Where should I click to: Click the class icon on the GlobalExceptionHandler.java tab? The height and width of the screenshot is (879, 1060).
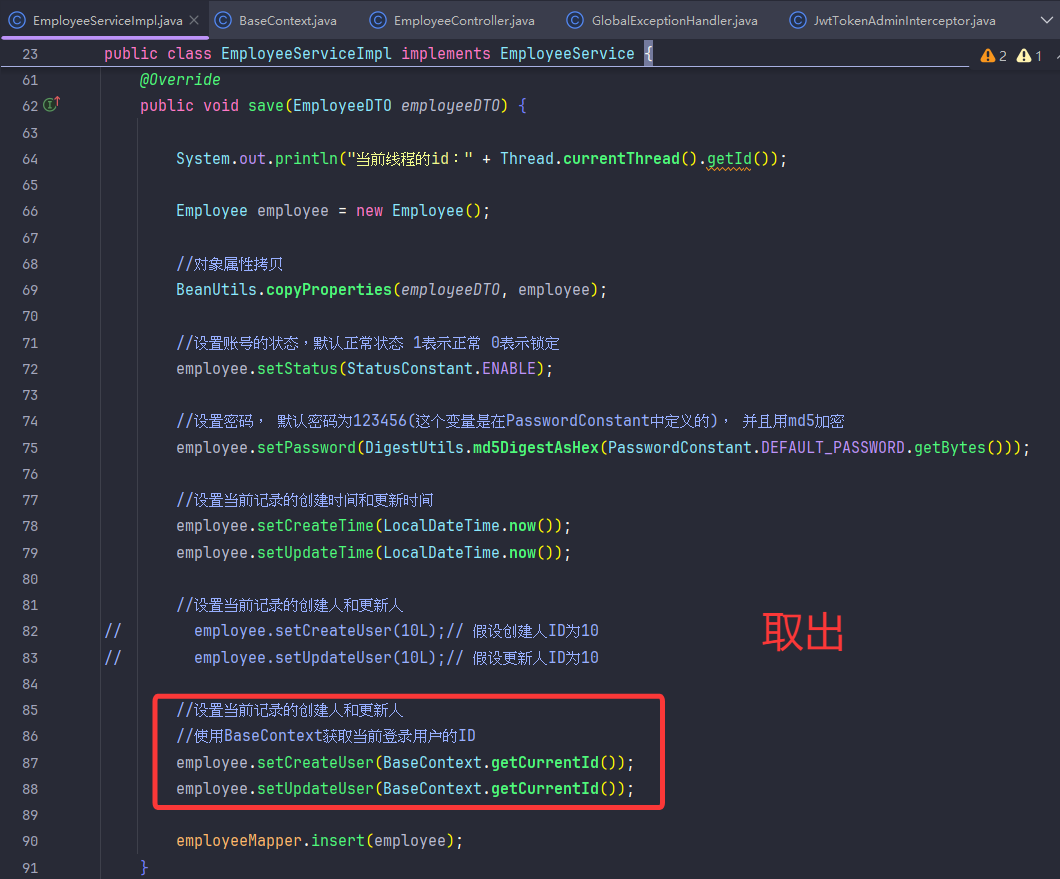click(x=575, y=20)
